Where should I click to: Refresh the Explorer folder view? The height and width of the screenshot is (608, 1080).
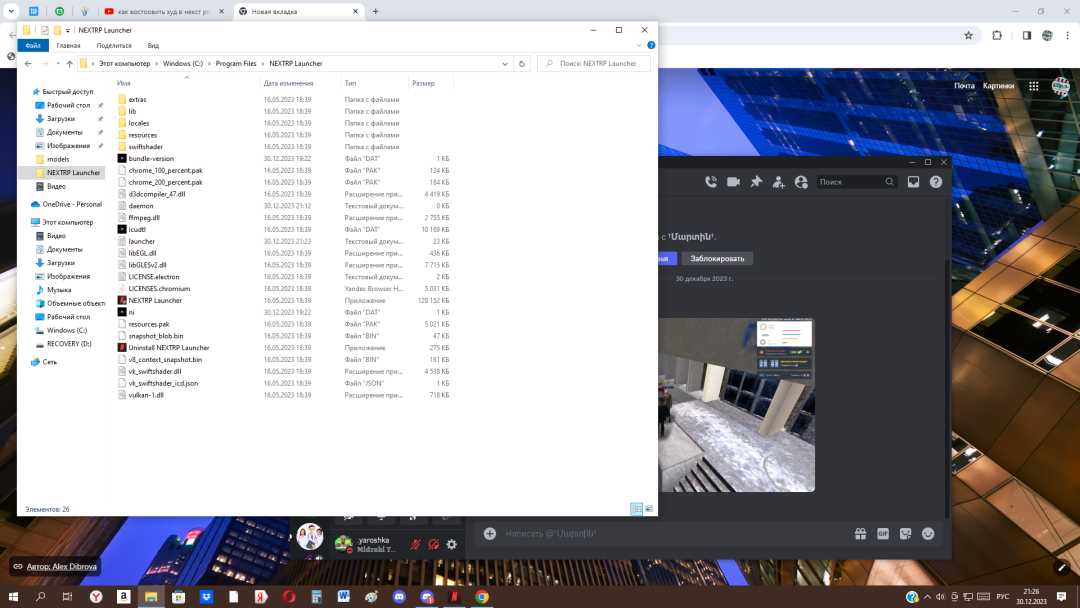522,63
